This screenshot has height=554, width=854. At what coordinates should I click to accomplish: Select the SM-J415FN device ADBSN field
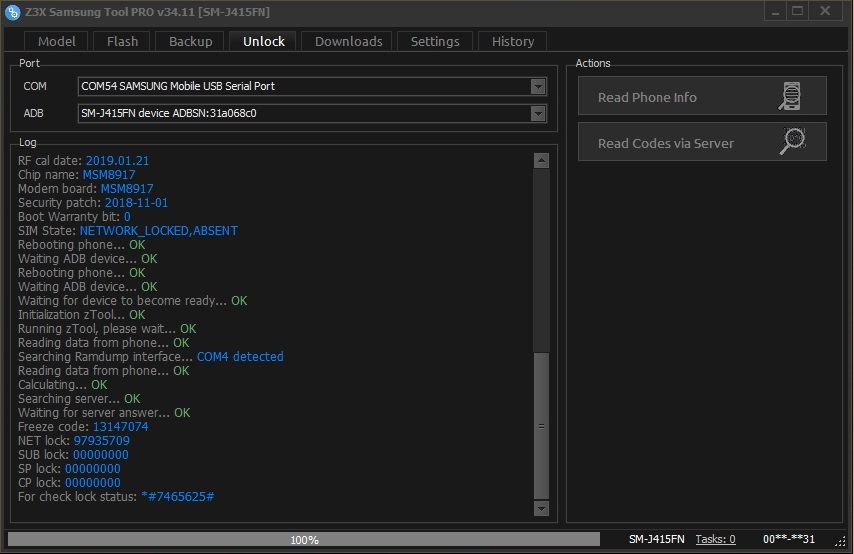[x=312, y=114]
